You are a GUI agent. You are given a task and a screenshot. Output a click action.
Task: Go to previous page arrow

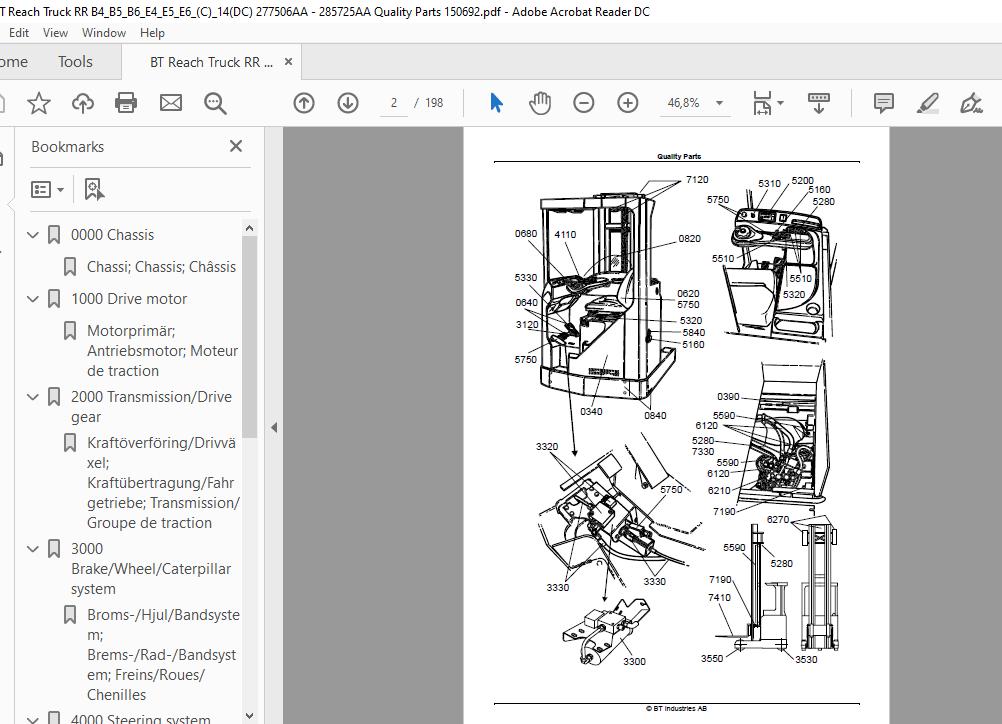pos(304,103)
